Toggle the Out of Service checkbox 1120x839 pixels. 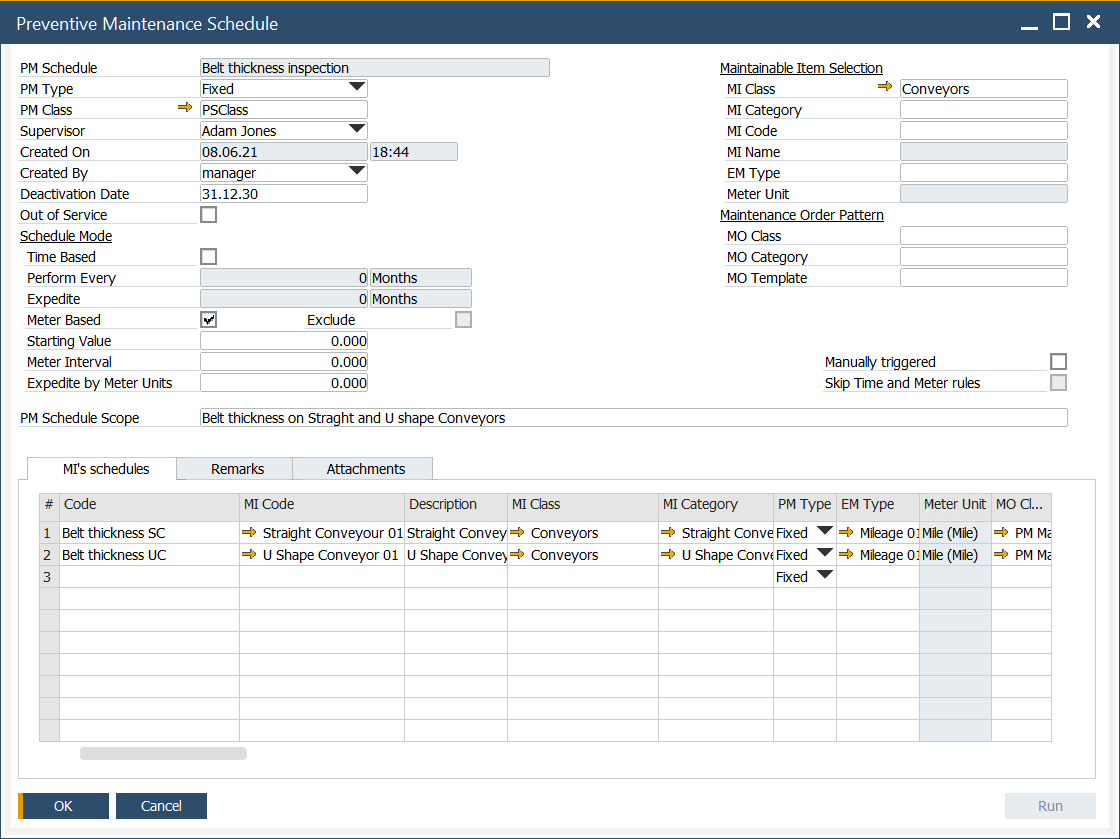[x=209, y=215]
